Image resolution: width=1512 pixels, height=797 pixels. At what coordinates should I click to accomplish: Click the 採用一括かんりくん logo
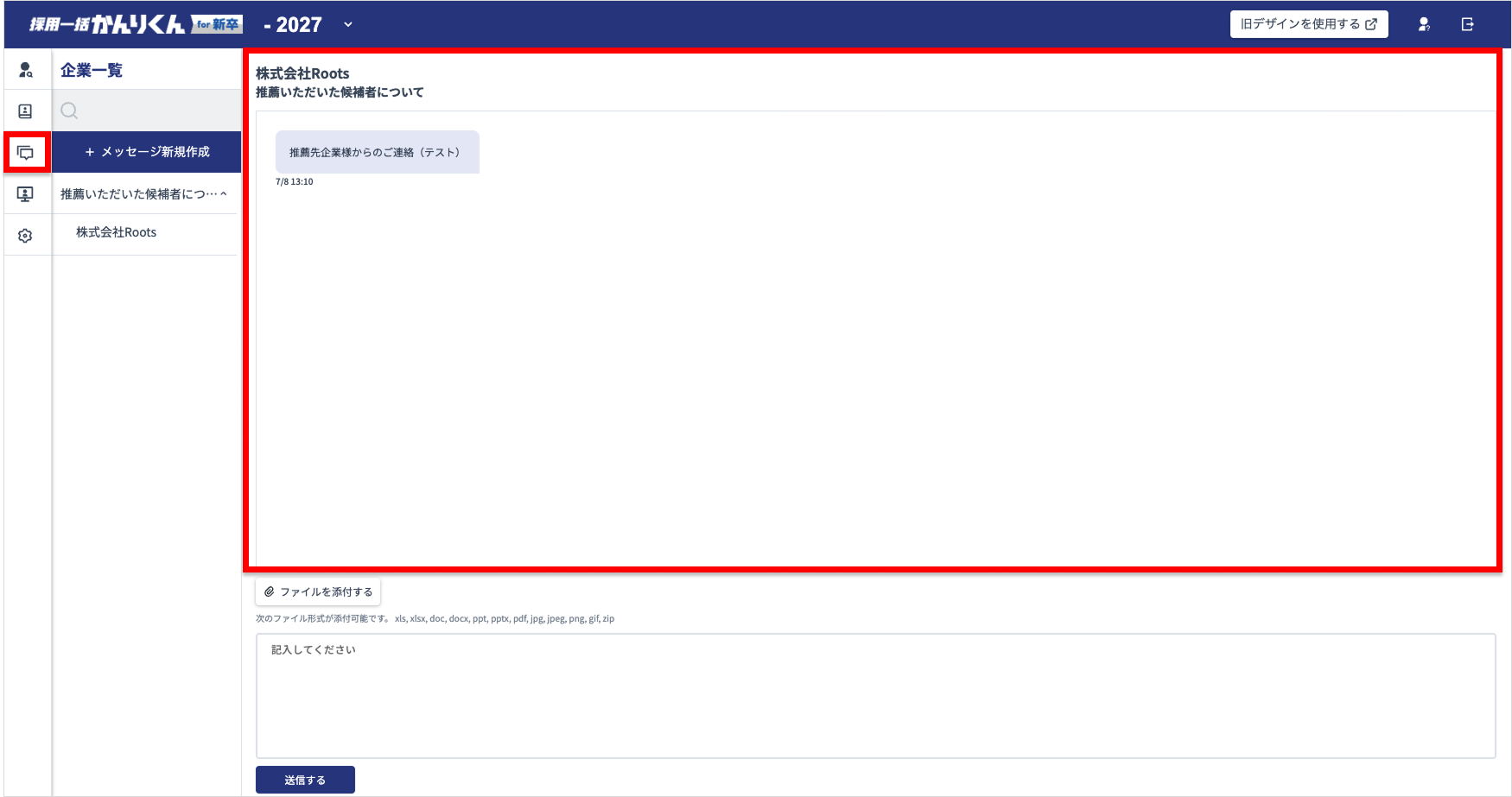[136, 24]
